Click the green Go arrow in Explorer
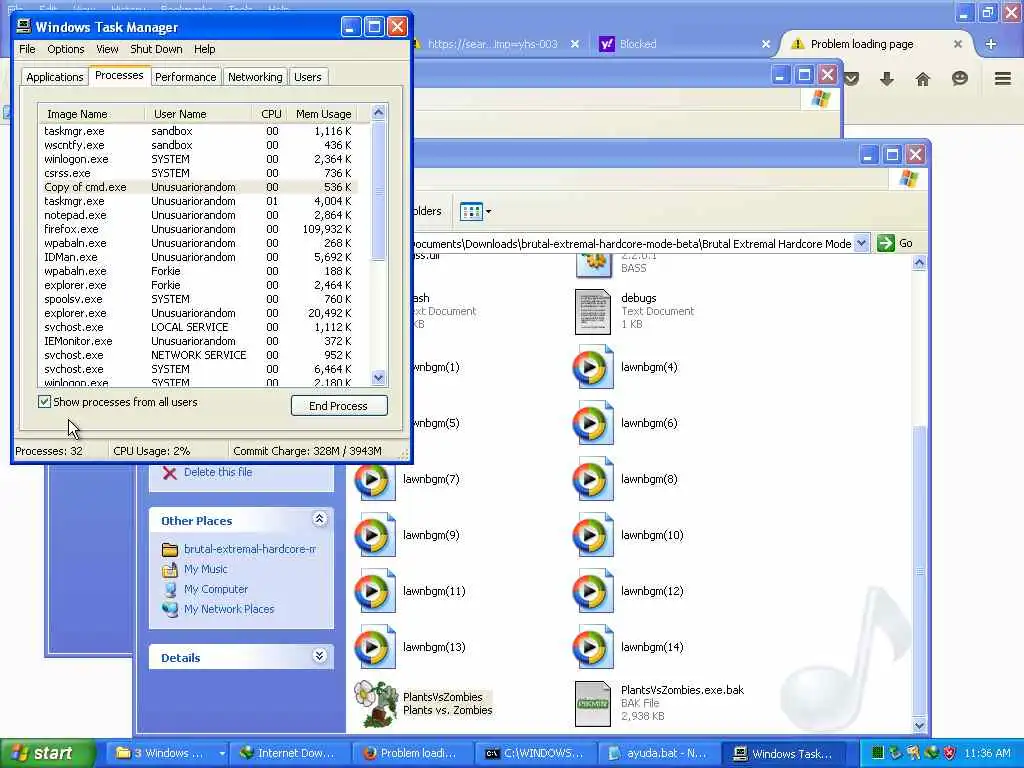Viewport: 1024px width, 768px height. click(886, 243)
